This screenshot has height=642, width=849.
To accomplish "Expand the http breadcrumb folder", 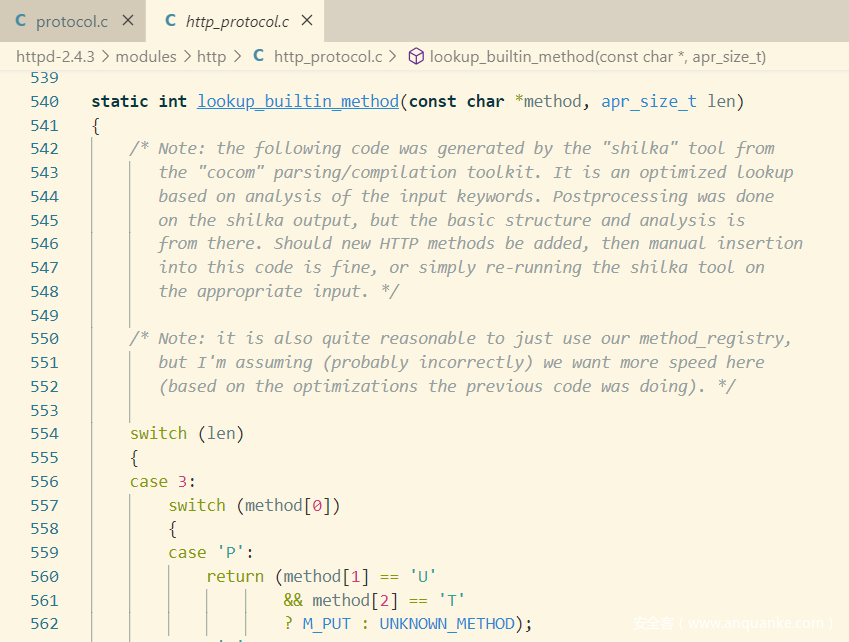I will tap(211, 56).
